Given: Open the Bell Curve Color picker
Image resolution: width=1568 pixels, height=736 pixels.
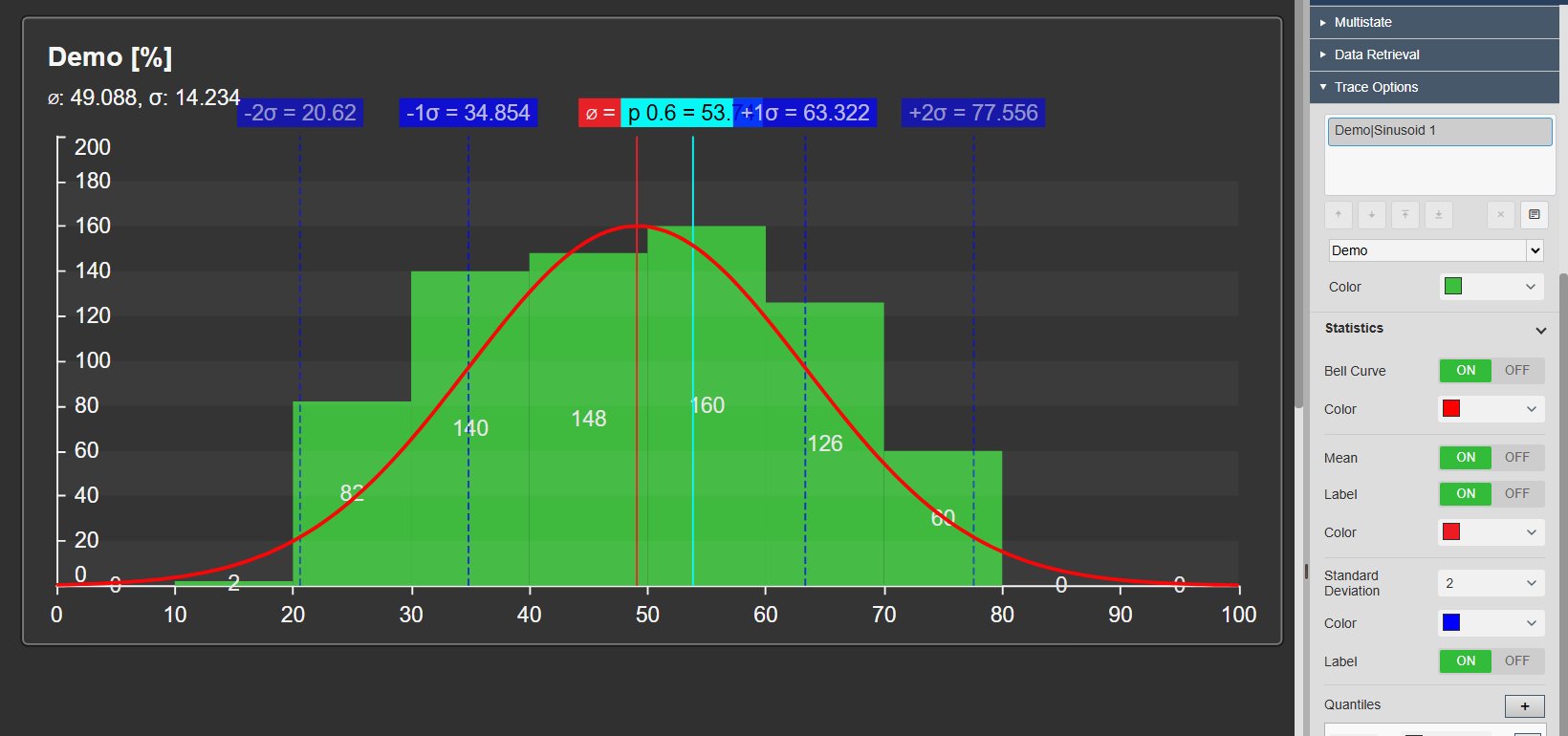Looking at the screenshot, I should [1492, 409].
